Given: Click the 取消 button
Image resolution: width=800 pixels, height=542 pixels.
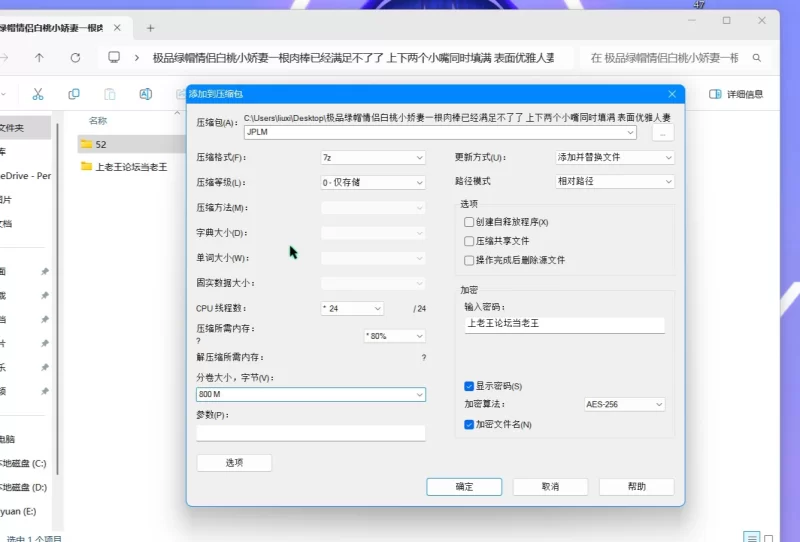Looking at the screenshot, I should (550, 486).
